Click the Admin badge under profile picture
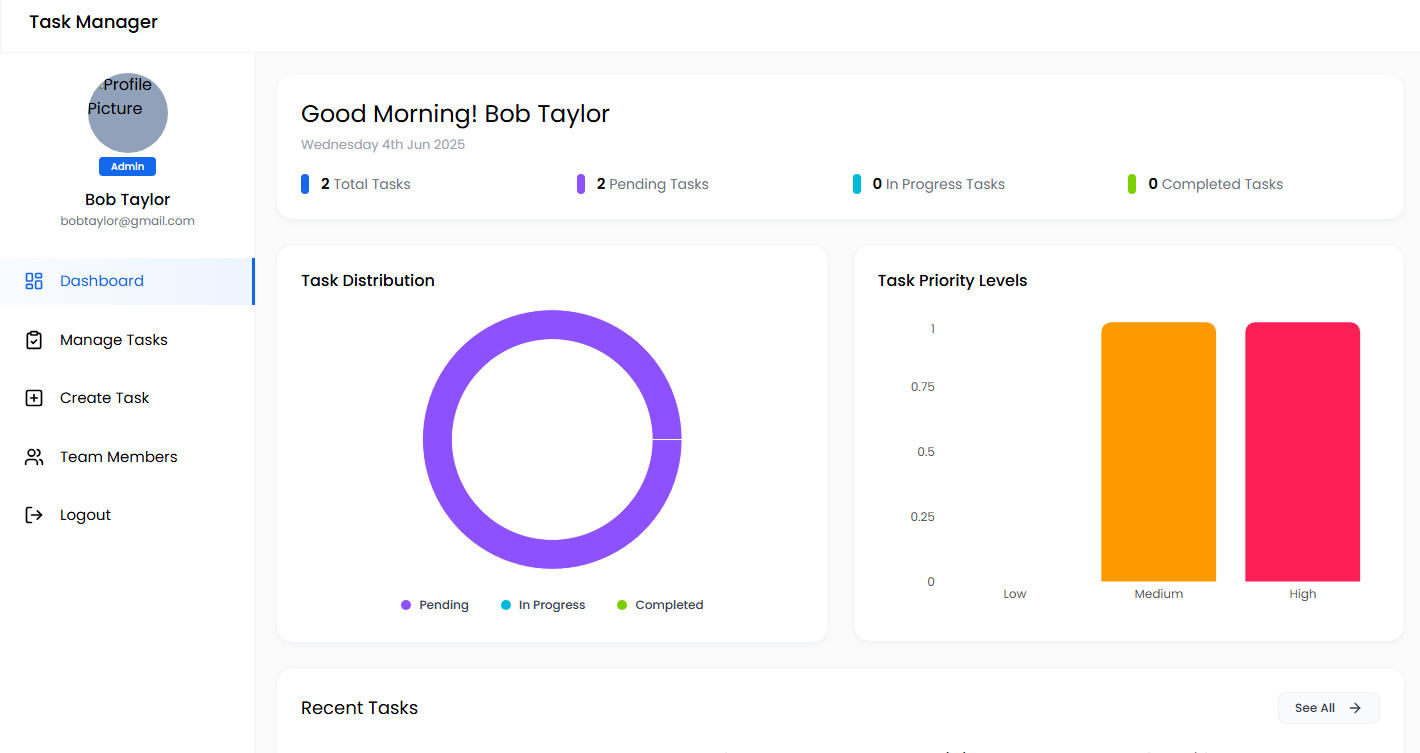The image size is (1420, 753). 127,167
